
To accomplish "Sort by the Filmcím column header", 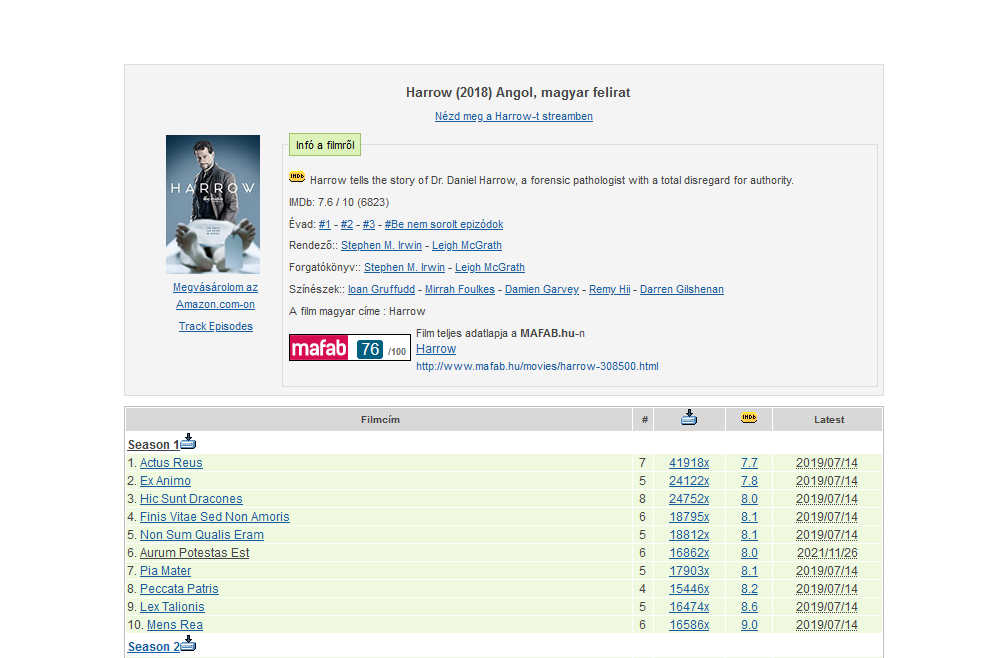I will click(380, 419).
